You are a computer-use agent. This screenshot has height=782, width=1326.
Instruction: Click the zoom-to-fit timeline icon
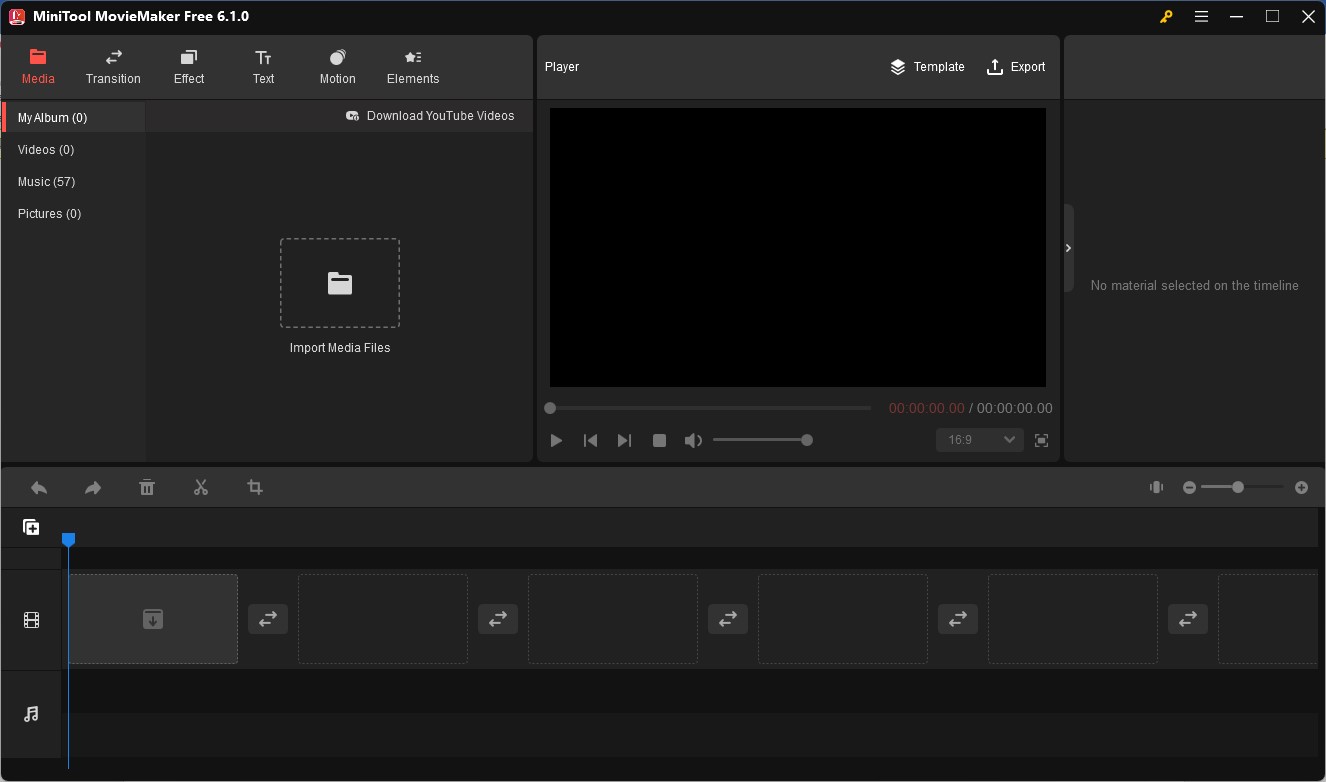click(1156, 488)
